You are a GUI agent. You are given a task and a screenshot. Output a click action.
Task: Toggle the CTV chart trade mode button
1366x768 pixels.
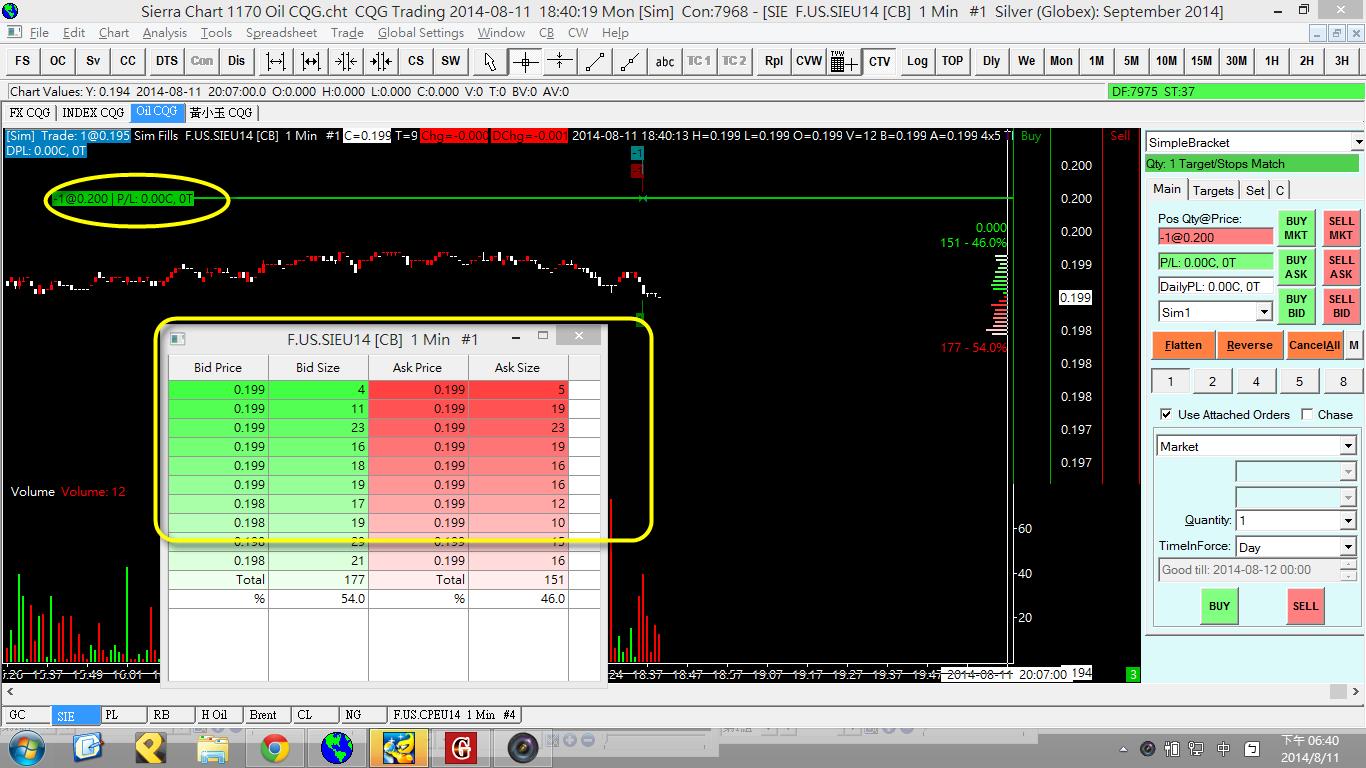879,61
